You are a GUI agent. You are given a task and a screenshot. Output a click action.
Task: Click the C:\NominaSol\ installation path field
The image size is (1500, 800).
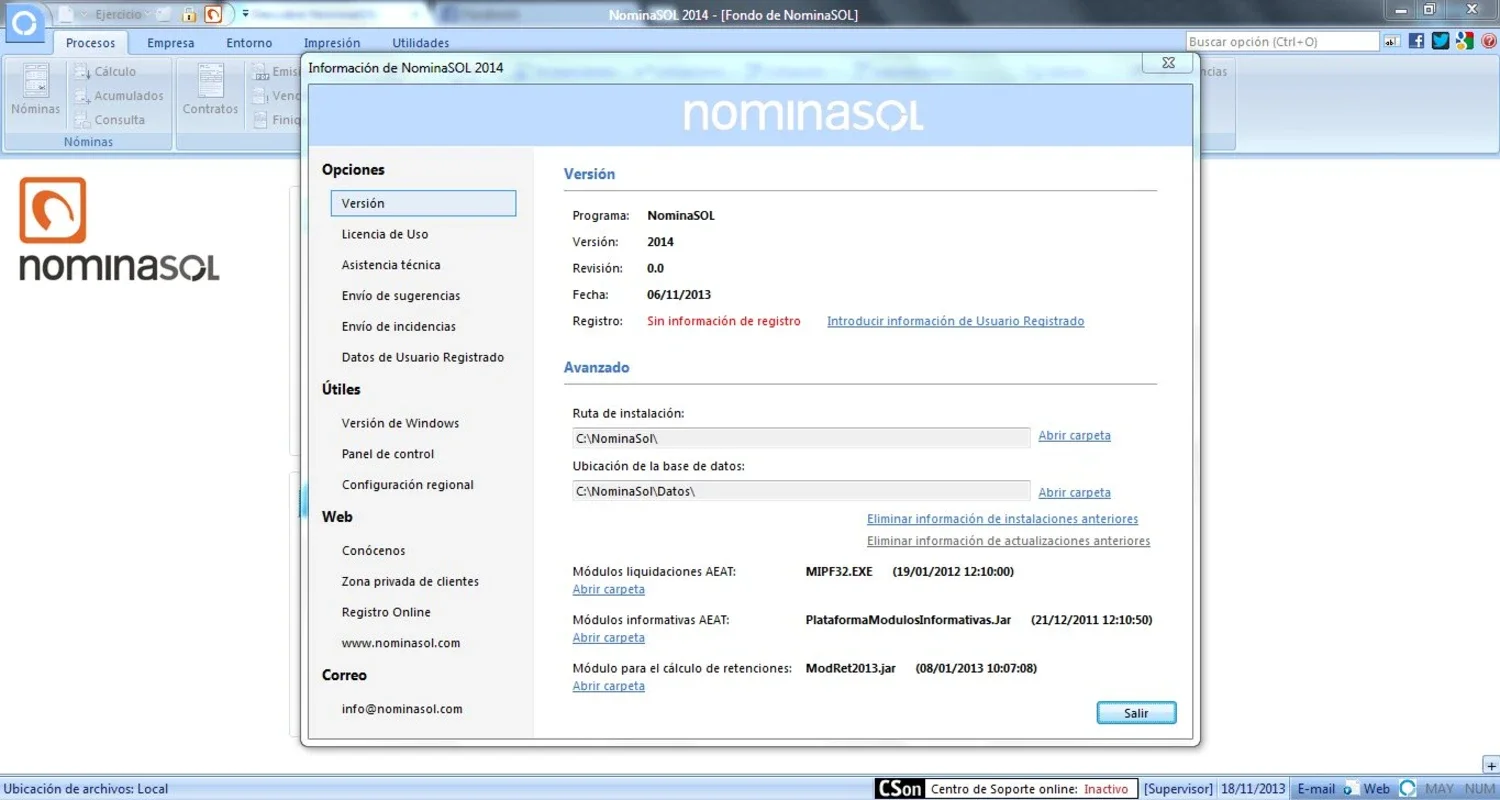click(801, 437)
